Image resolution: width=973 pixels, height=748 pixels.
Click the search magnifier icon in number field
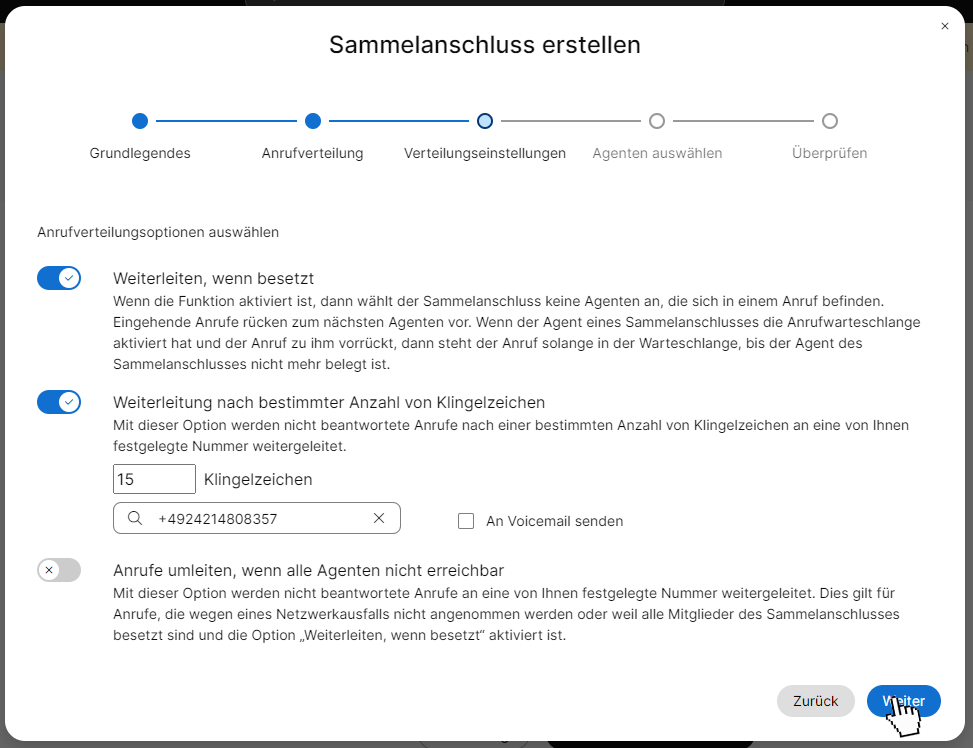click(135, 518)
